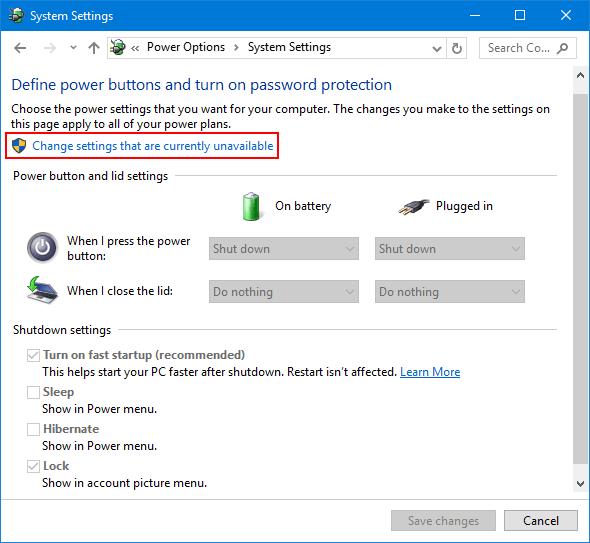This screenshot has height=543, width=590.
Task: Click the scrollbar down arrow
Action: 580,484
